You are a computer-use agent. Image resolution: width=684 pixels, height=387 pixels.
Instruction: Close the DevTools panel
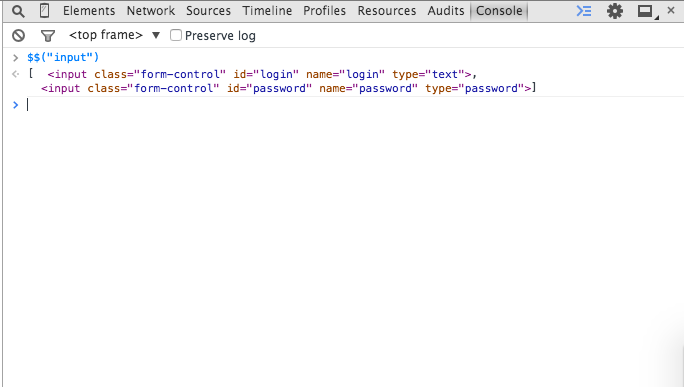coord(671,10)
